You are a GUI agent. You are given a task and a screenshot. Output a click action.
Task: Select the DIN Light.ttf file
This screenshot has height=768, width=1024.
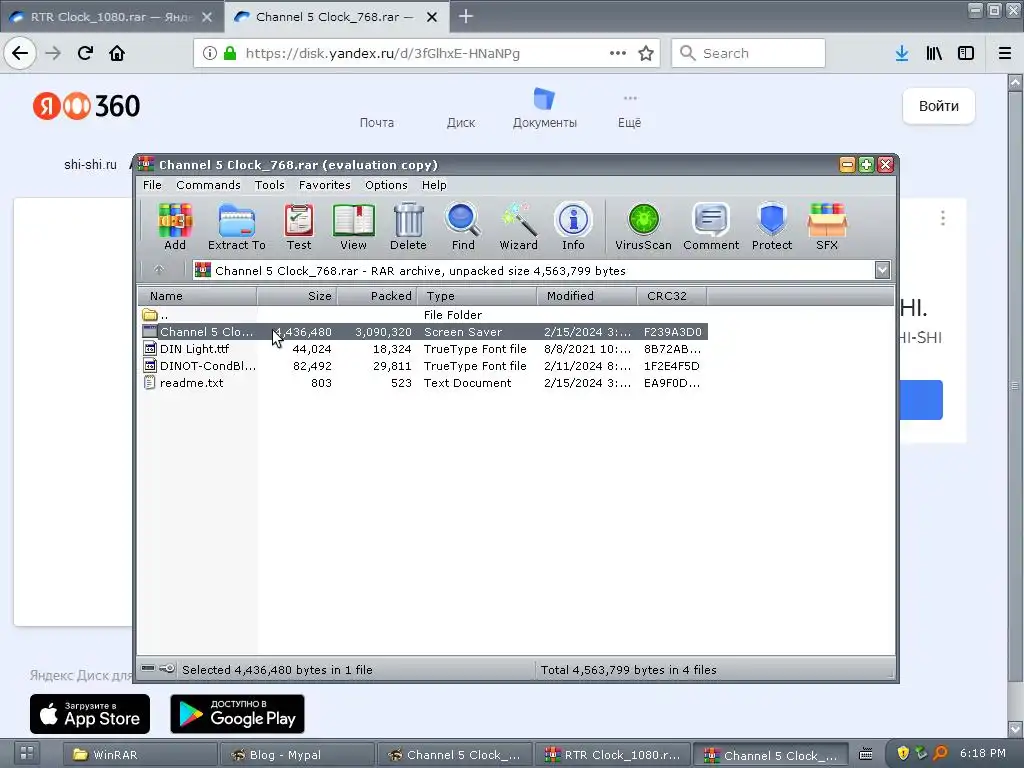(x=423, y=349)
